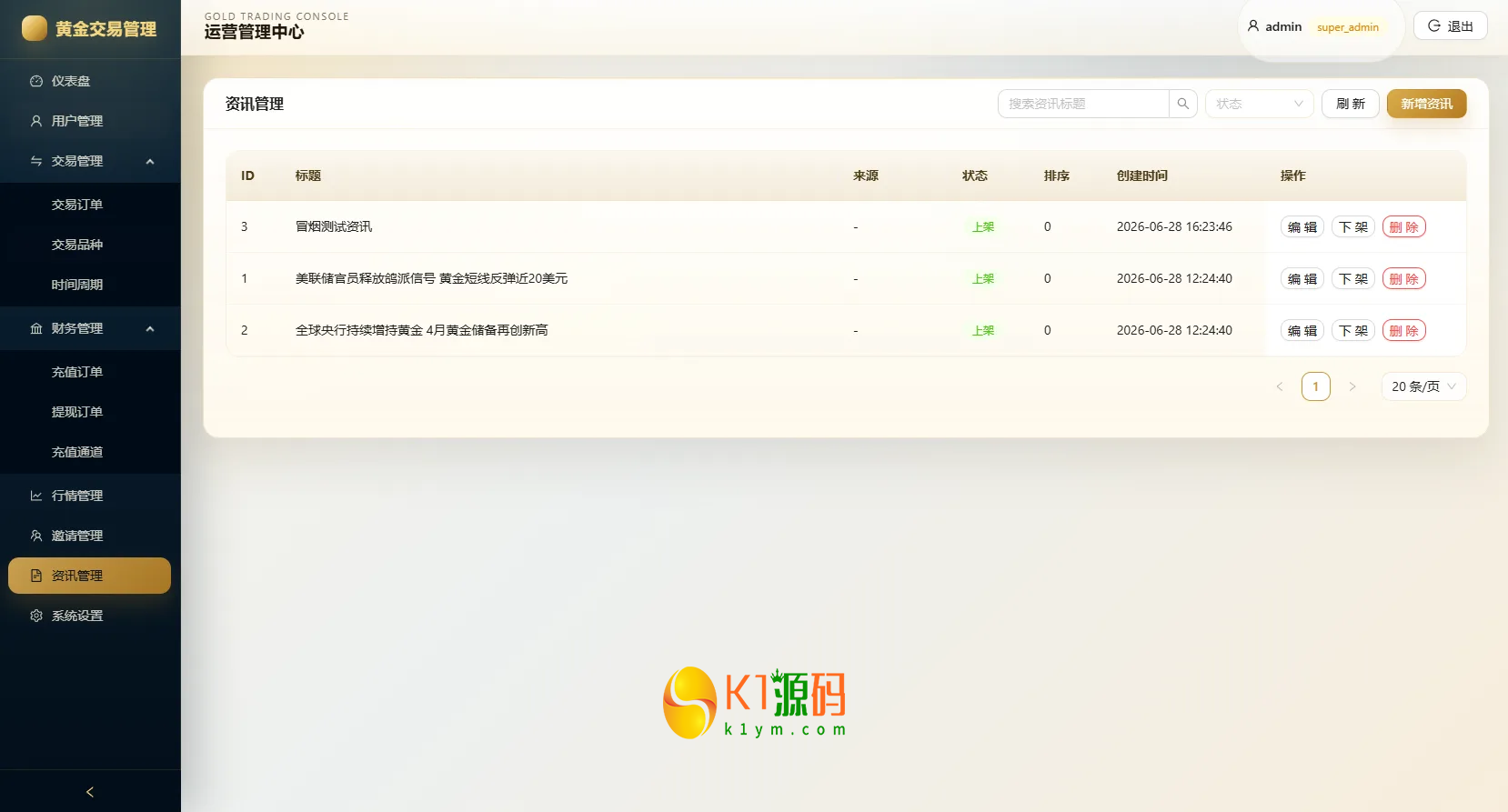Take down (下架) the 冒烟测试资讯 row
1508x812 pixels.
[1353, 227]
